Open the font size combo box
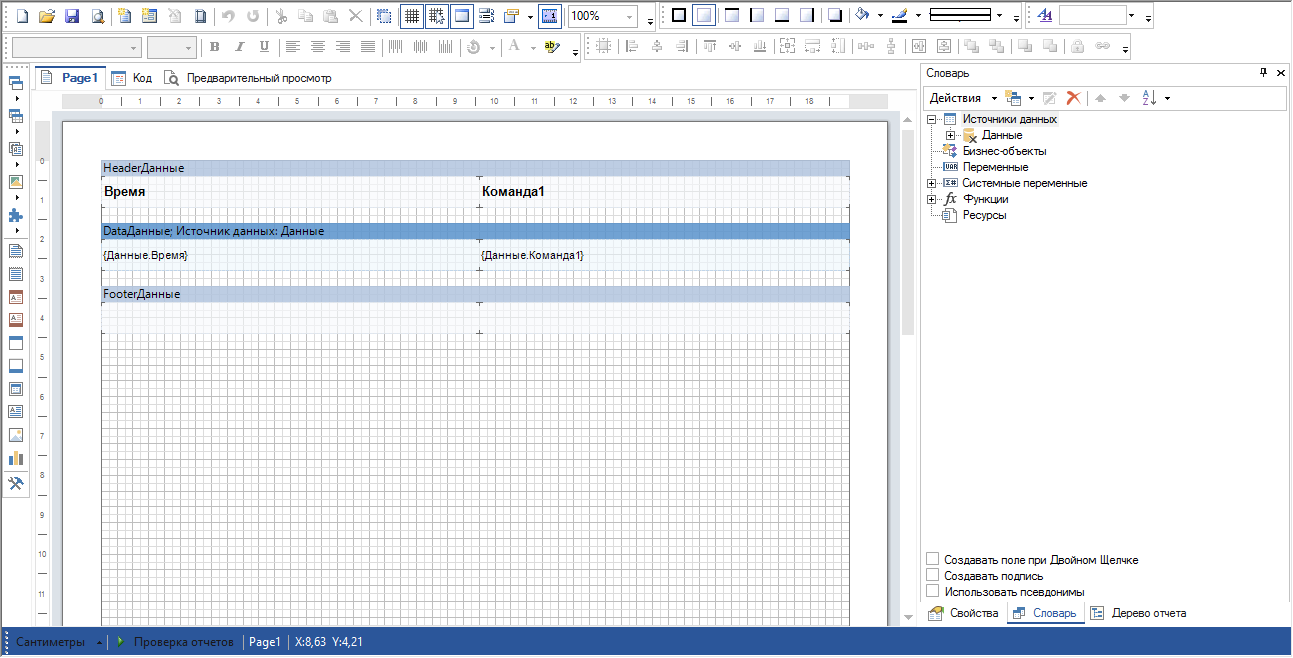The image size is (1293, 658). coord(171,47)
